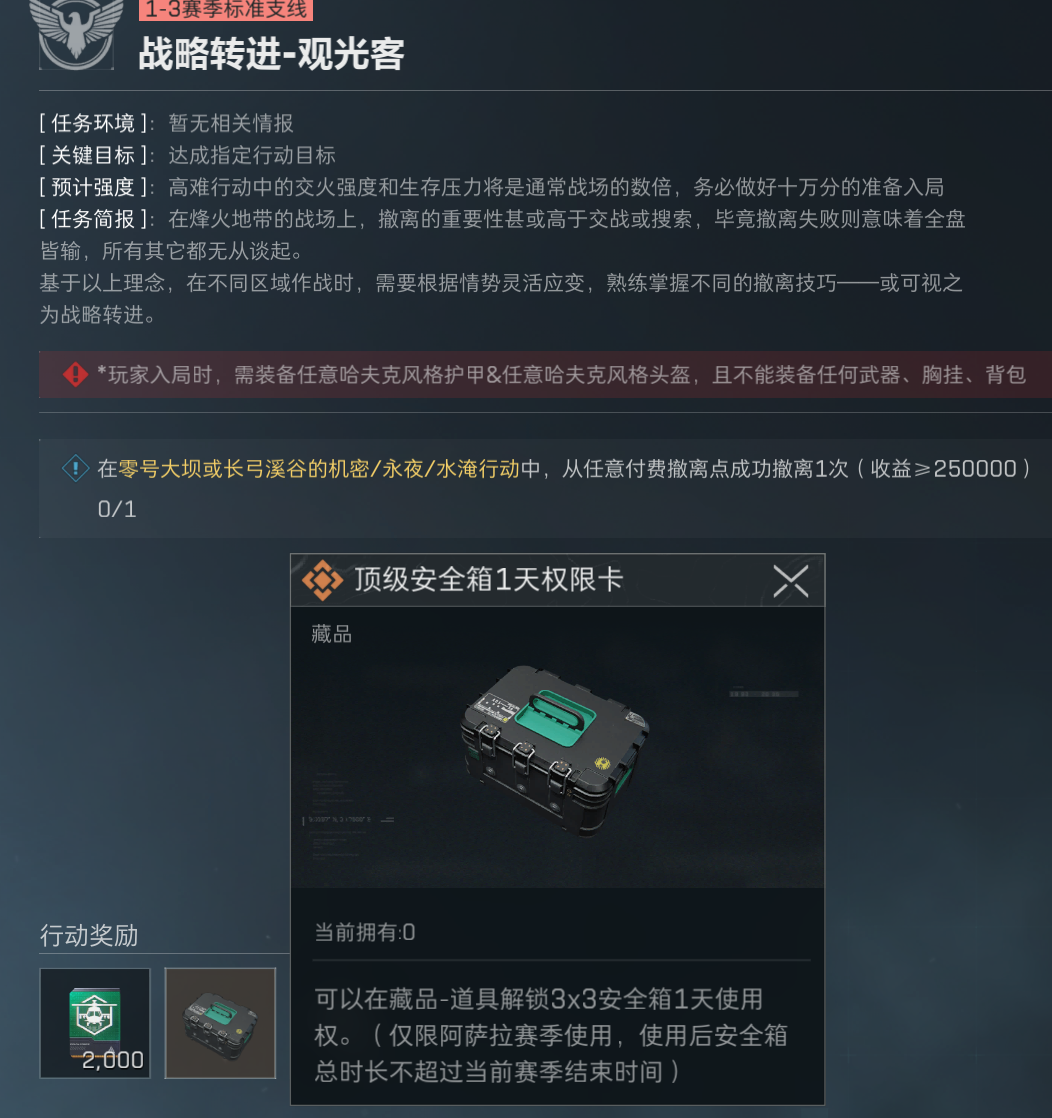
Task: Close the 顶级安全箱1天权限卡 popup
Action: 790,581
